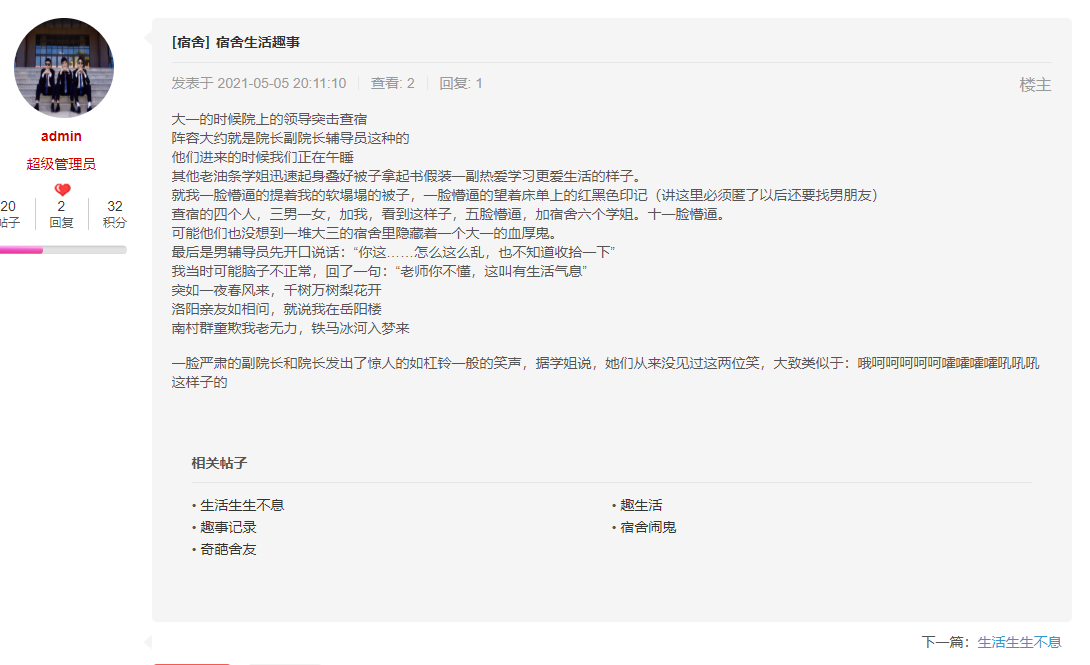This screenshot has width=1090, height=665.
Task: Click the [宿舍] category tag in title
Action: pos(190,42)
